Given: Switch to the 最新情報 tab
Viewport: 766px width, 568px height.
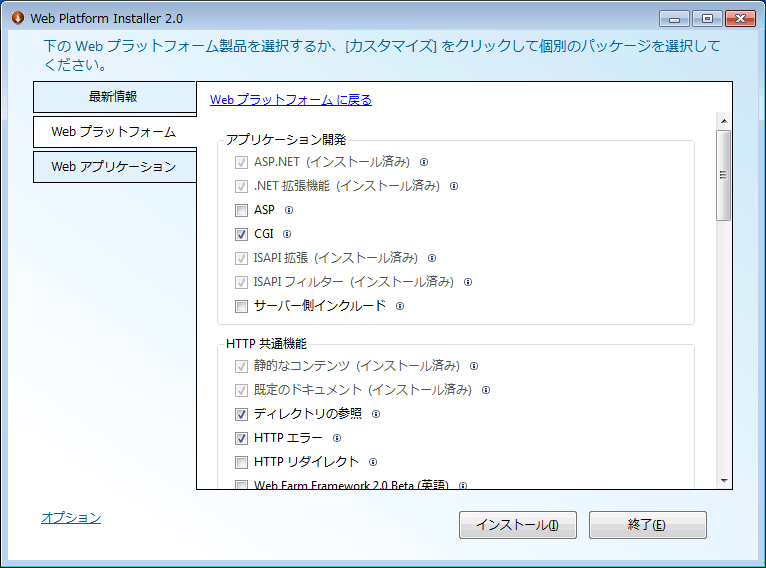Looking at the screenshot, I should pyautogui.click(x=114, y=97).
